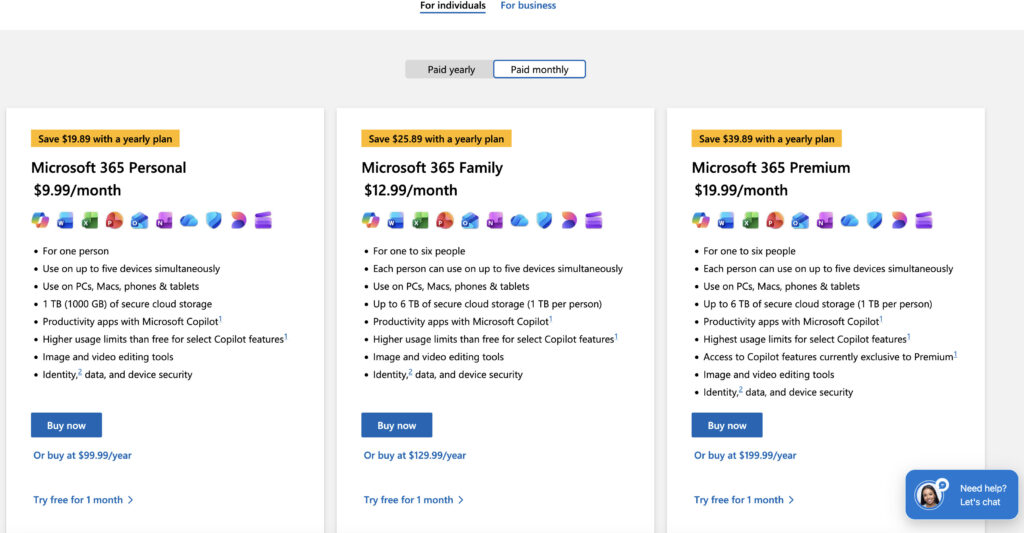Click the $9.99/month price text
Viewport: 1024px width, 533px height.
tap(77, 191)
